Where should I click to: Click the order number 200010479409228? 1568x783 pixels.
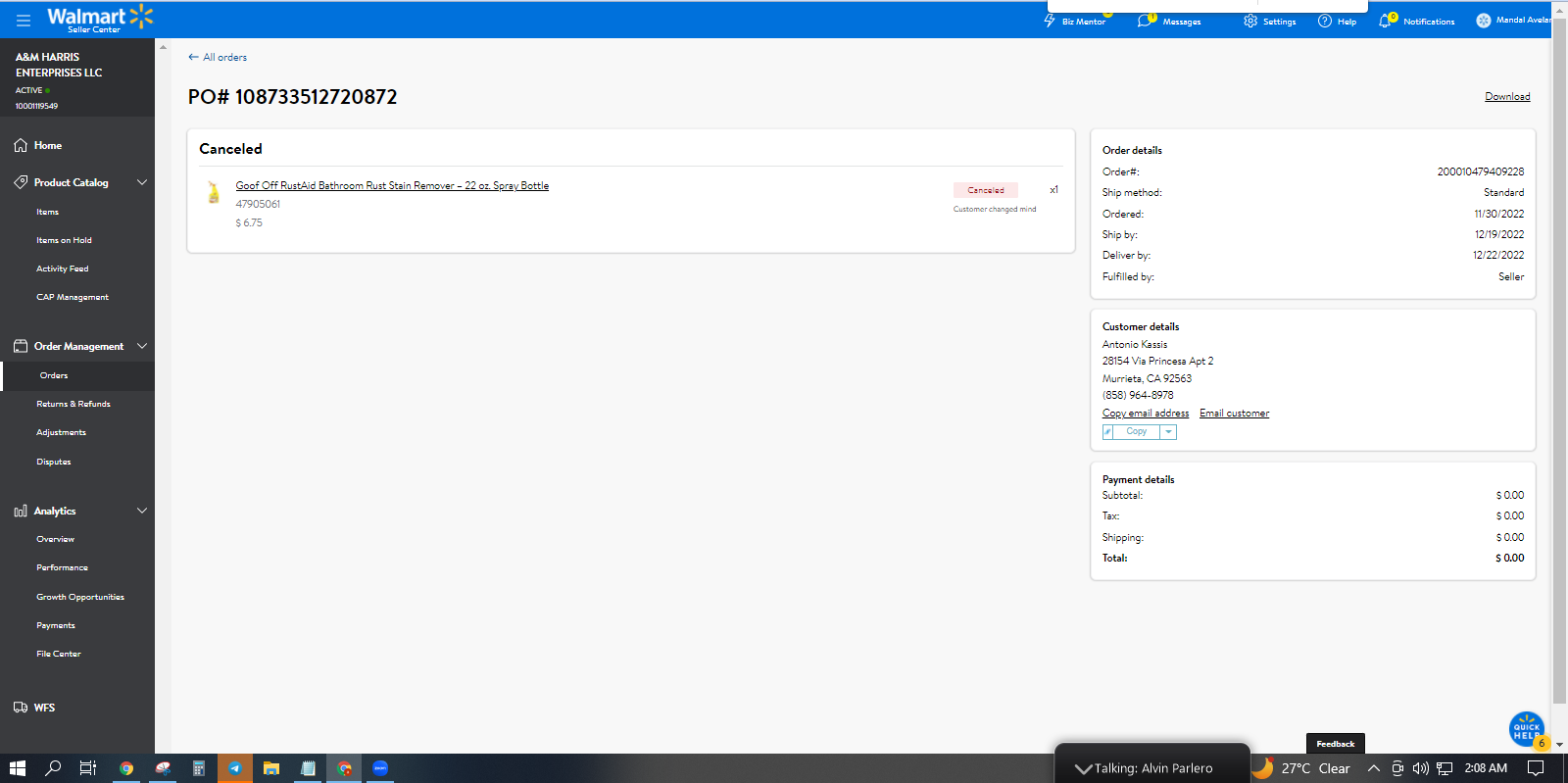[x=1481, y=171]
